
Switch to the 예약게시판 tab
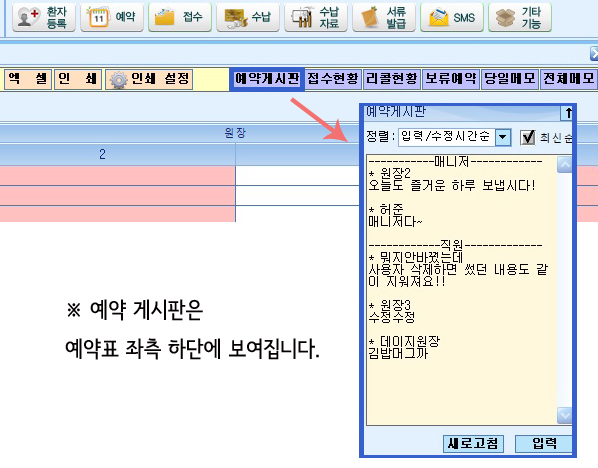coord(267,79)
